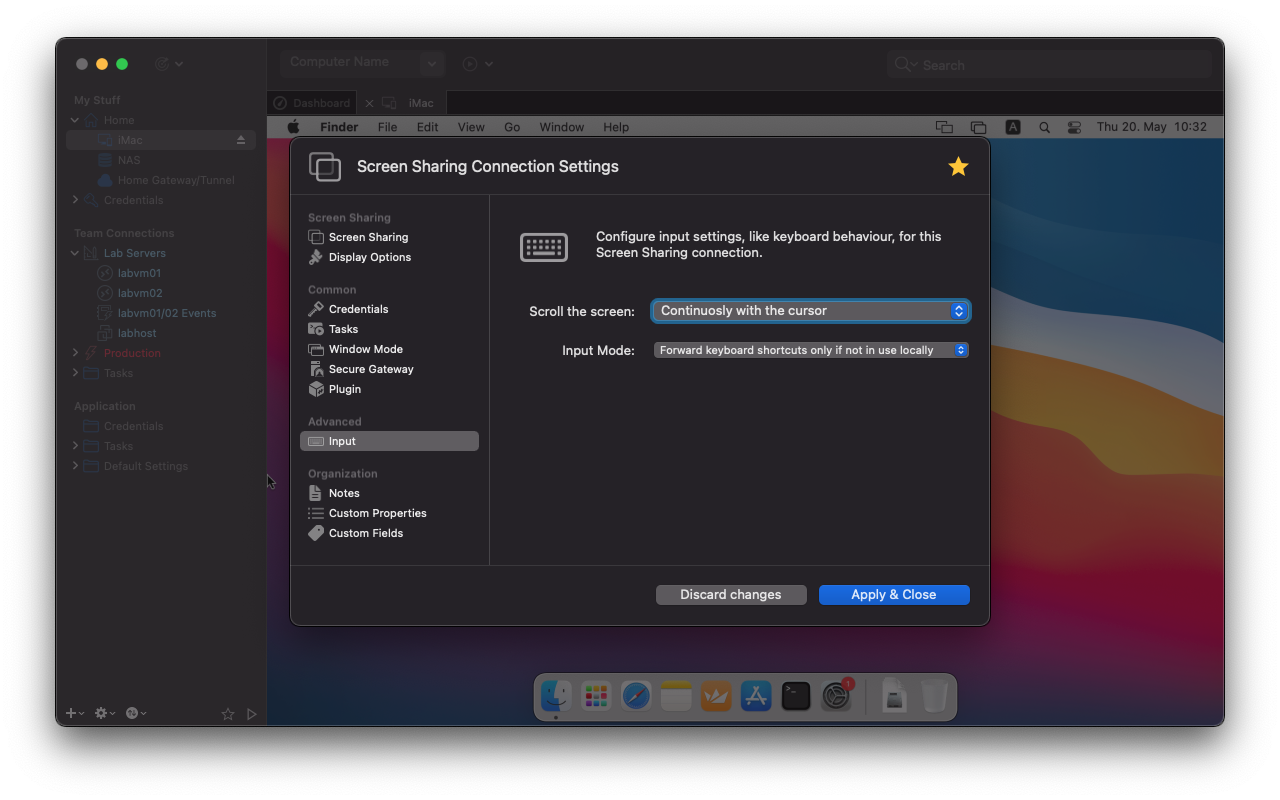The image size is (1280, 800).
Task: Open the Go menu in the menu bar
Action: point(512,127)
